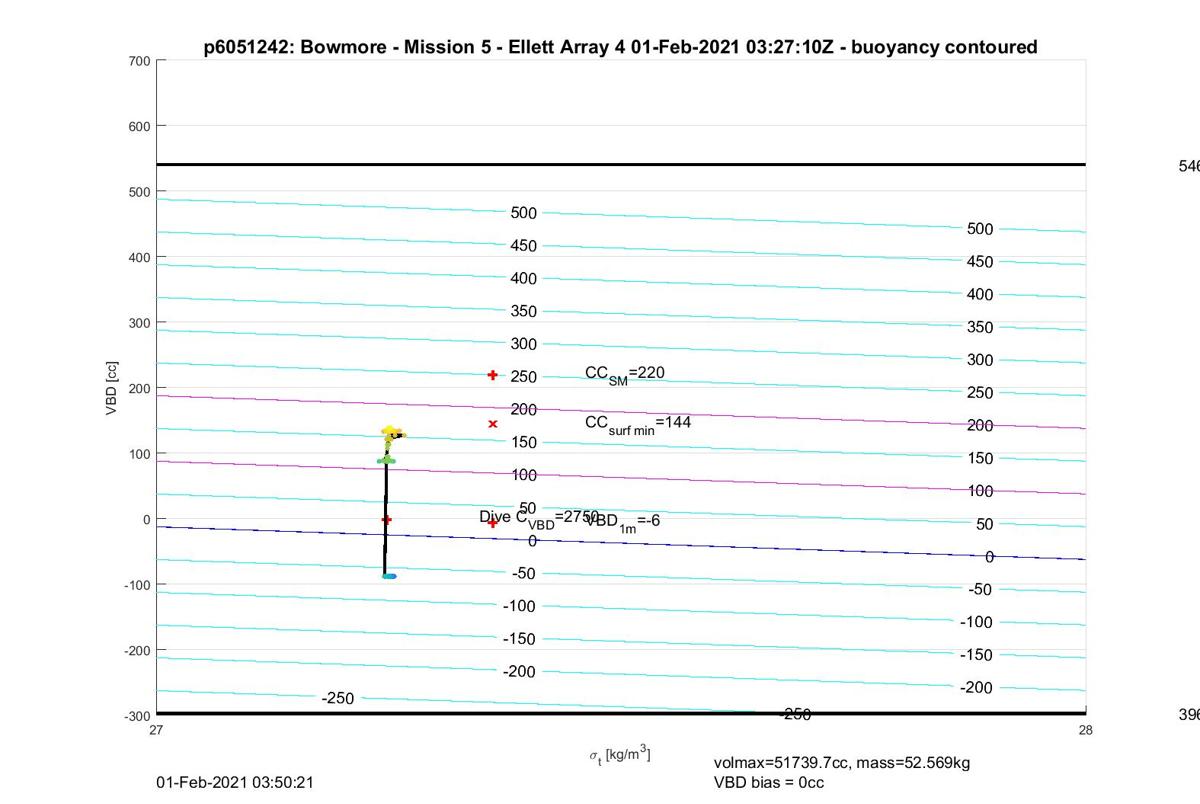This screenshot has width=1200, height=804.
Task: Select the σt [kg/m³] x-axis label
Action: tap(620, 756)
